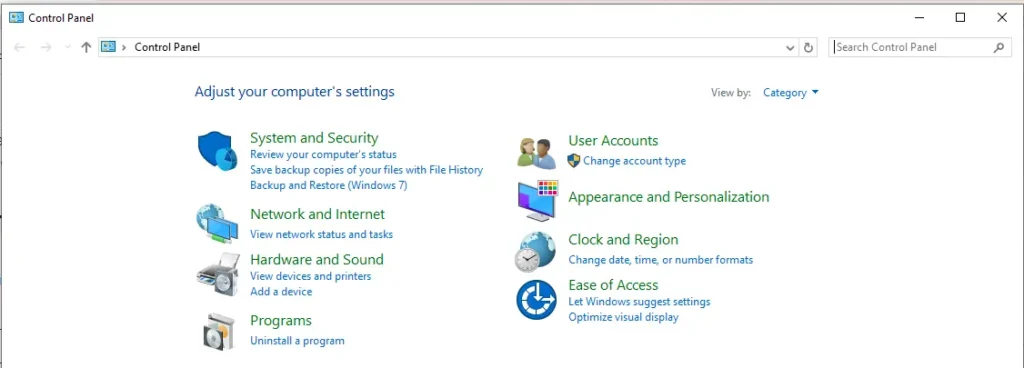
Task: Open the User Accounts people icon
Action: point(536,153)
